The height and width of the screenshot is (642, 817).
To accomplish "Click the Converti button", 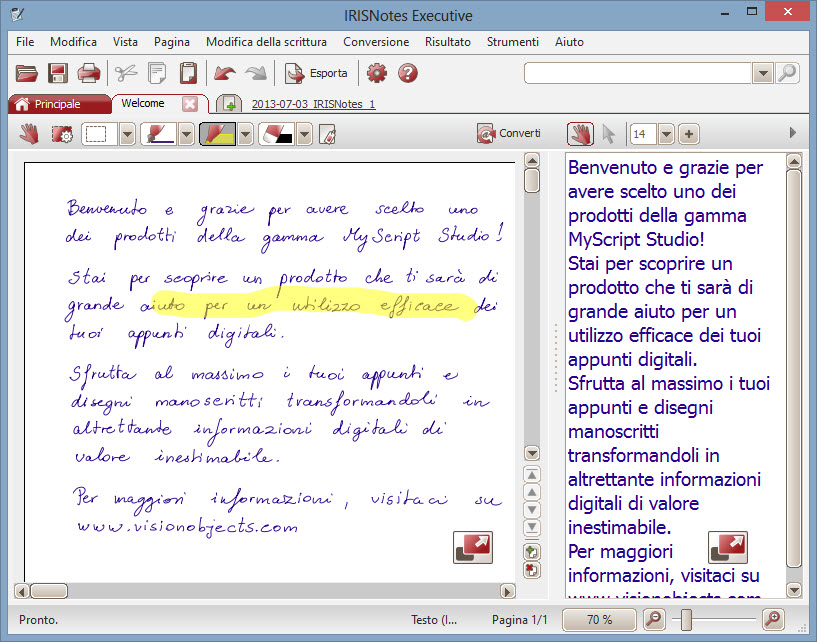I will [509, 133].
